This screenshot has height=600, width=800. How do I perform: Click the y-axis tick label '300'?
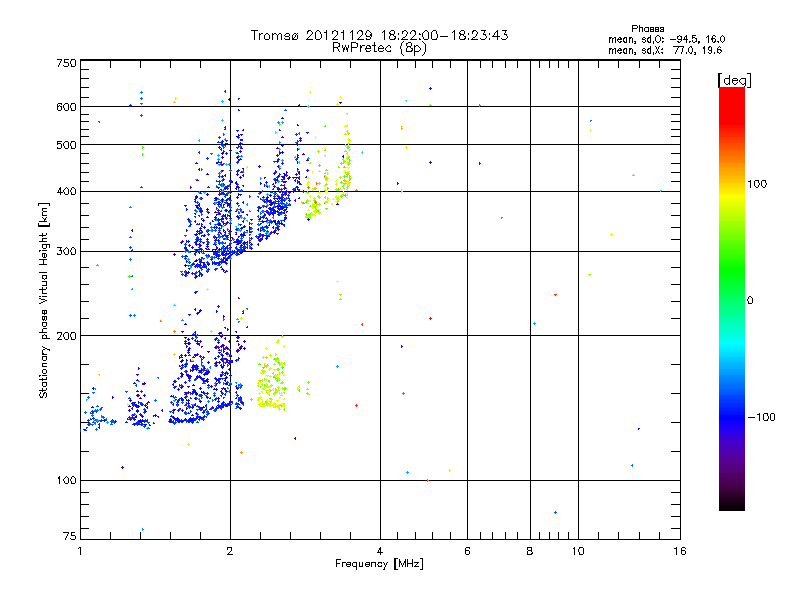pos(66,252)
